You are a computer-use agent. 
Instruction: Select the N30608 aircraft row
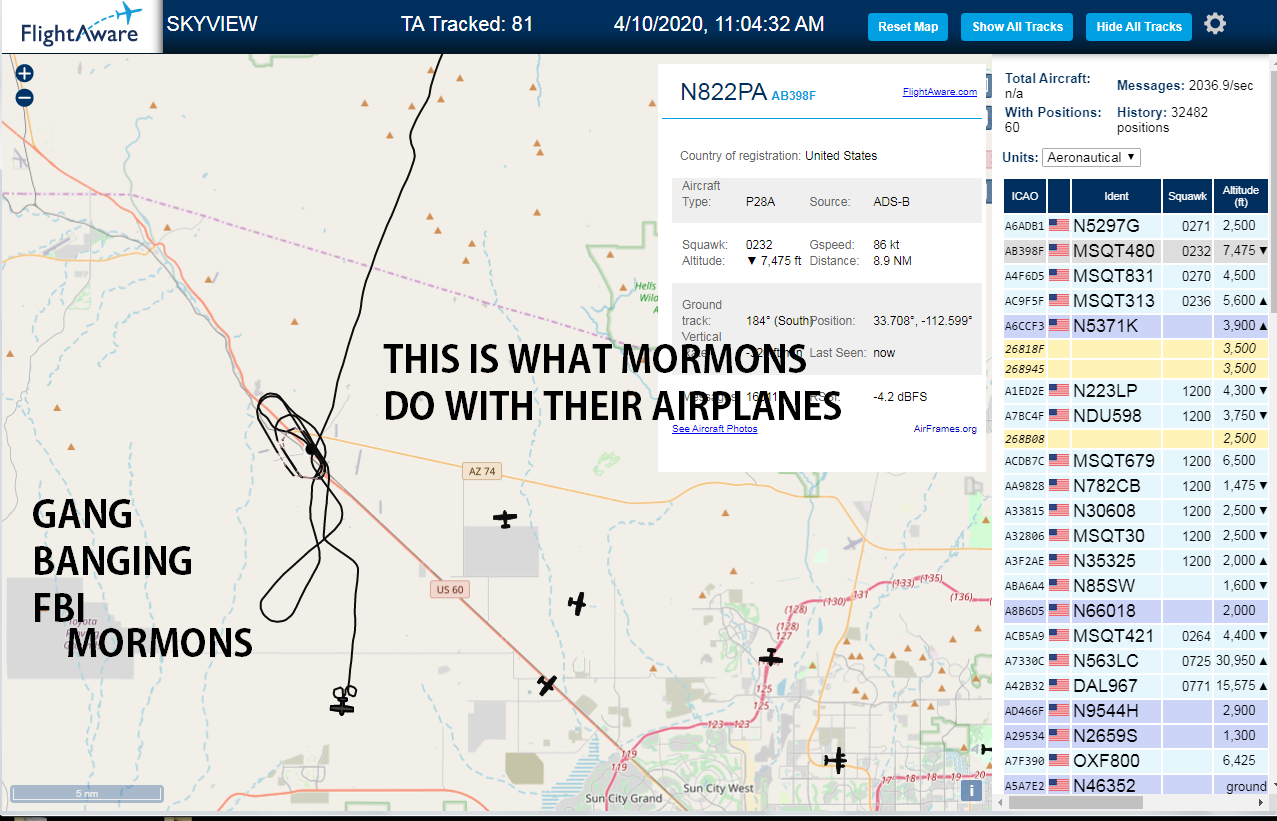pyautogui.click(x=1135, y=511)
